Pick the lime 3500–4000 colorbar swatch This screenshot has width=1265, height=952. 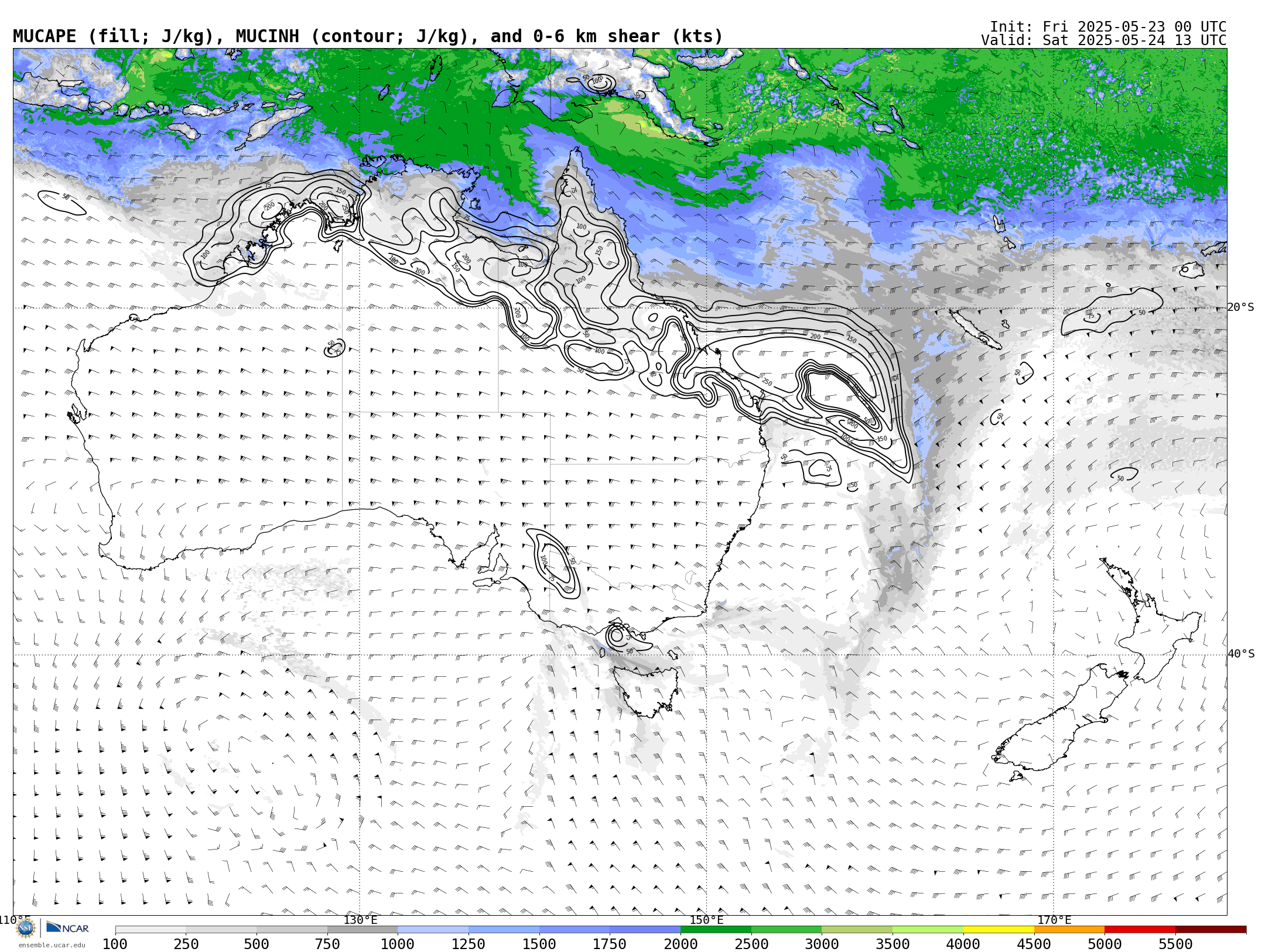pyautogui.click(x=928, y=930)
